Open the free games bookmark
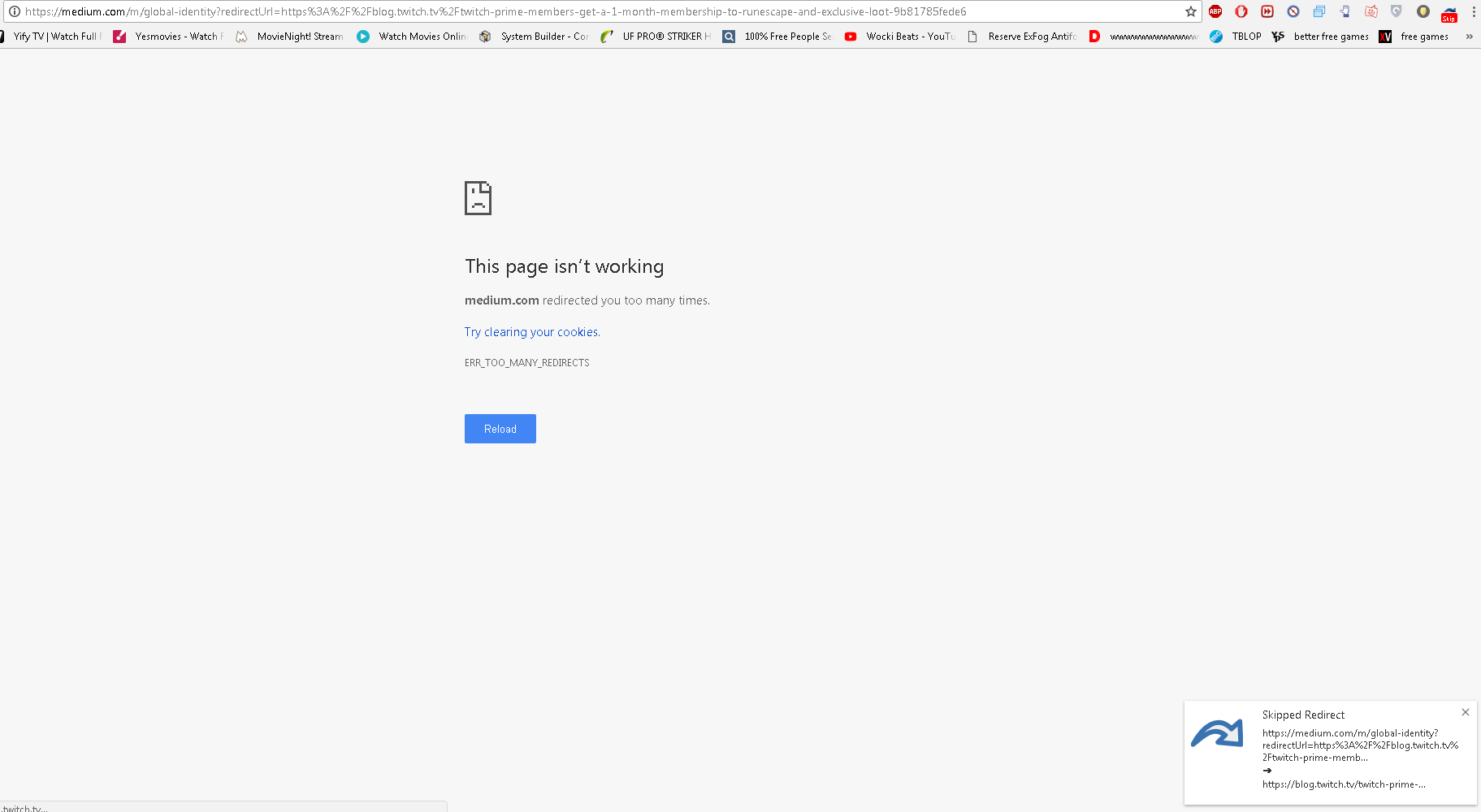This screenshot has width=1481, height=812. [1414, 37]
